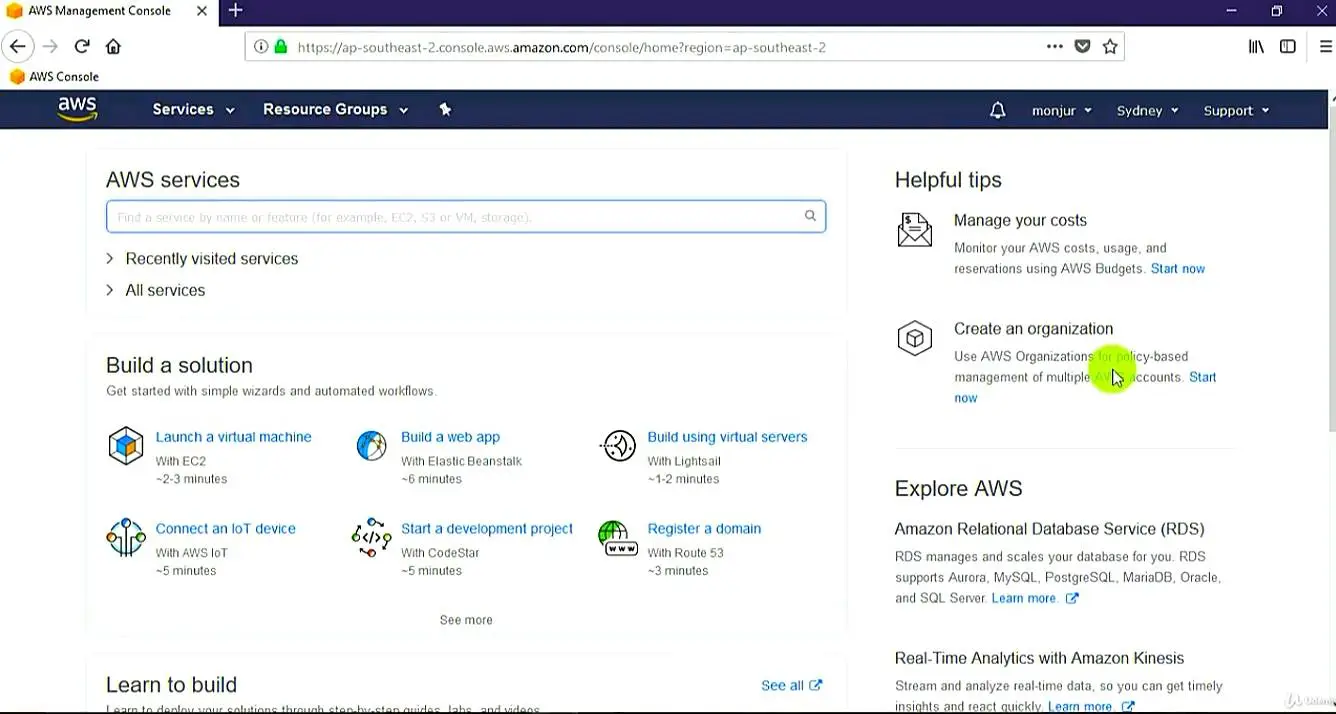Focus the find a service search field
The height and width of the screenshot is (714, 1336).
click(466, 216)
